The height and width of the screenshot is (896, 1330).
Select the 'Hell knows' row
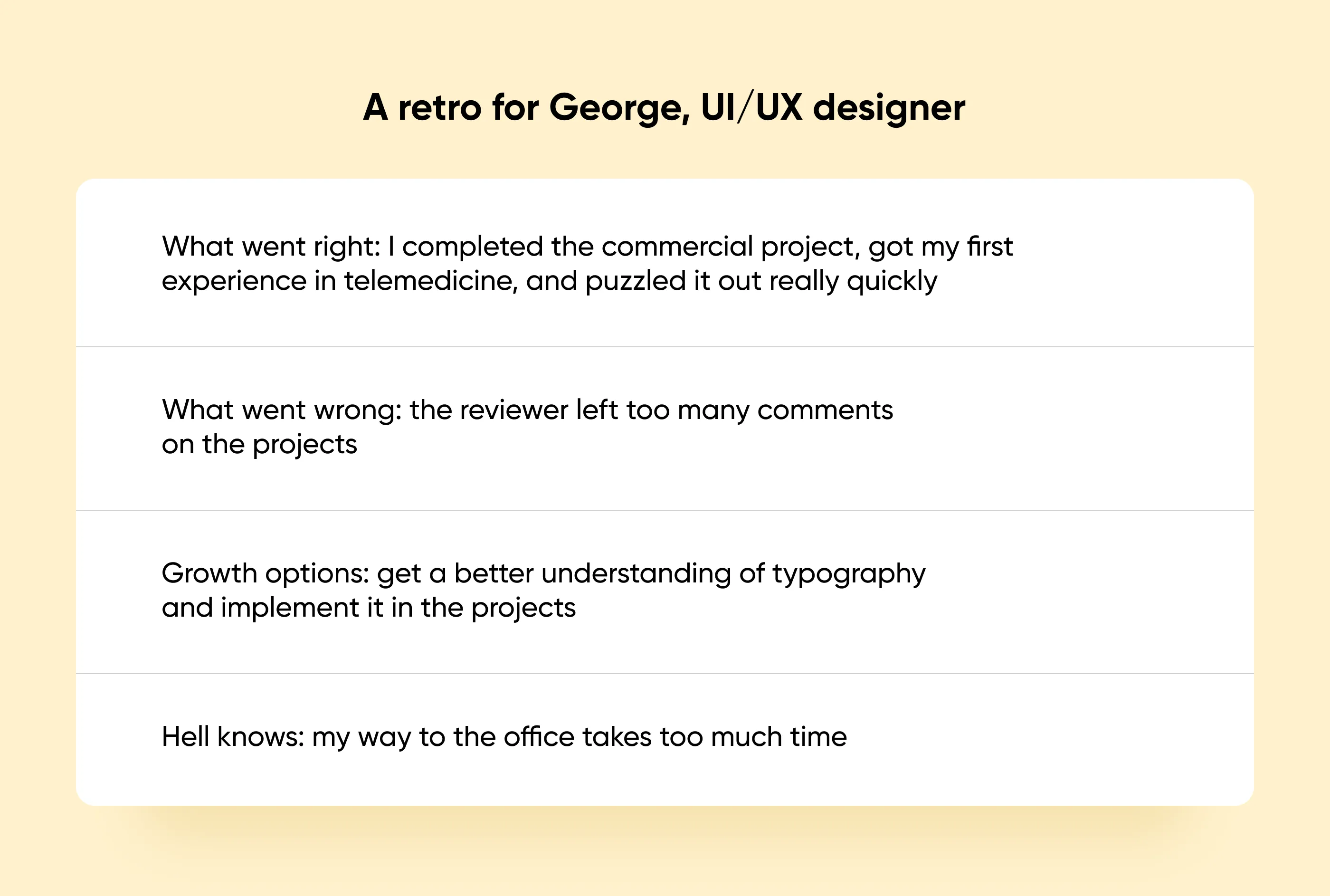665,739
